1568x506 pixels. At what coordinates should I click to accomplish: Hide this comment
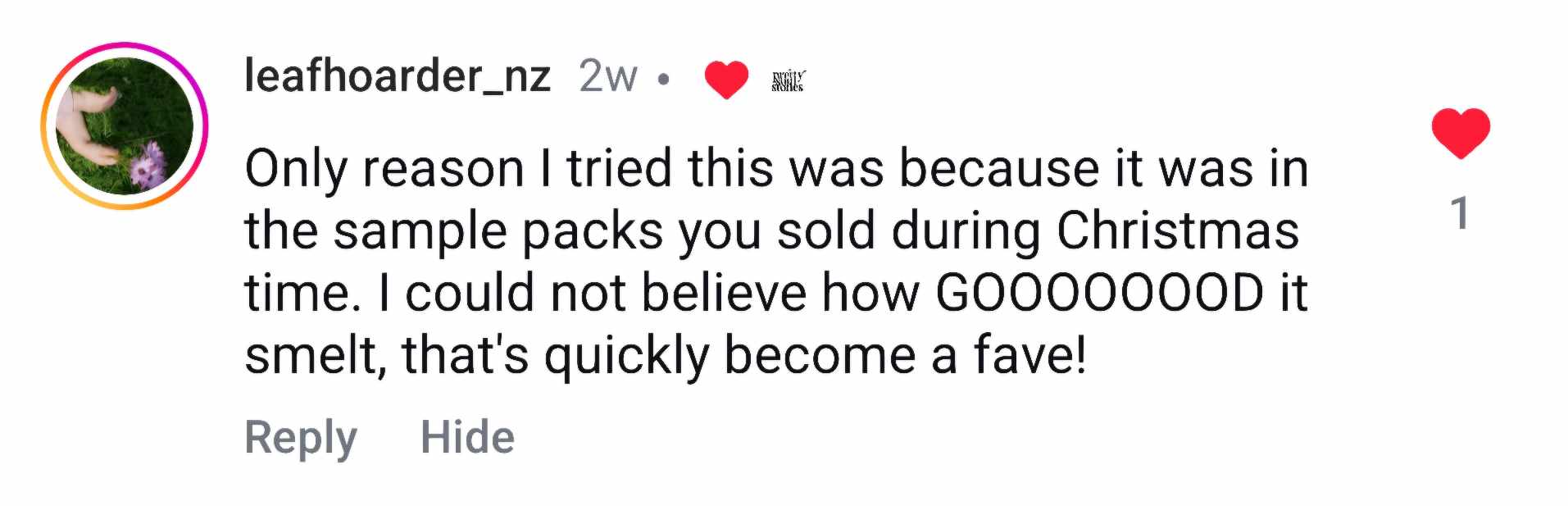[x=467, y=437]
